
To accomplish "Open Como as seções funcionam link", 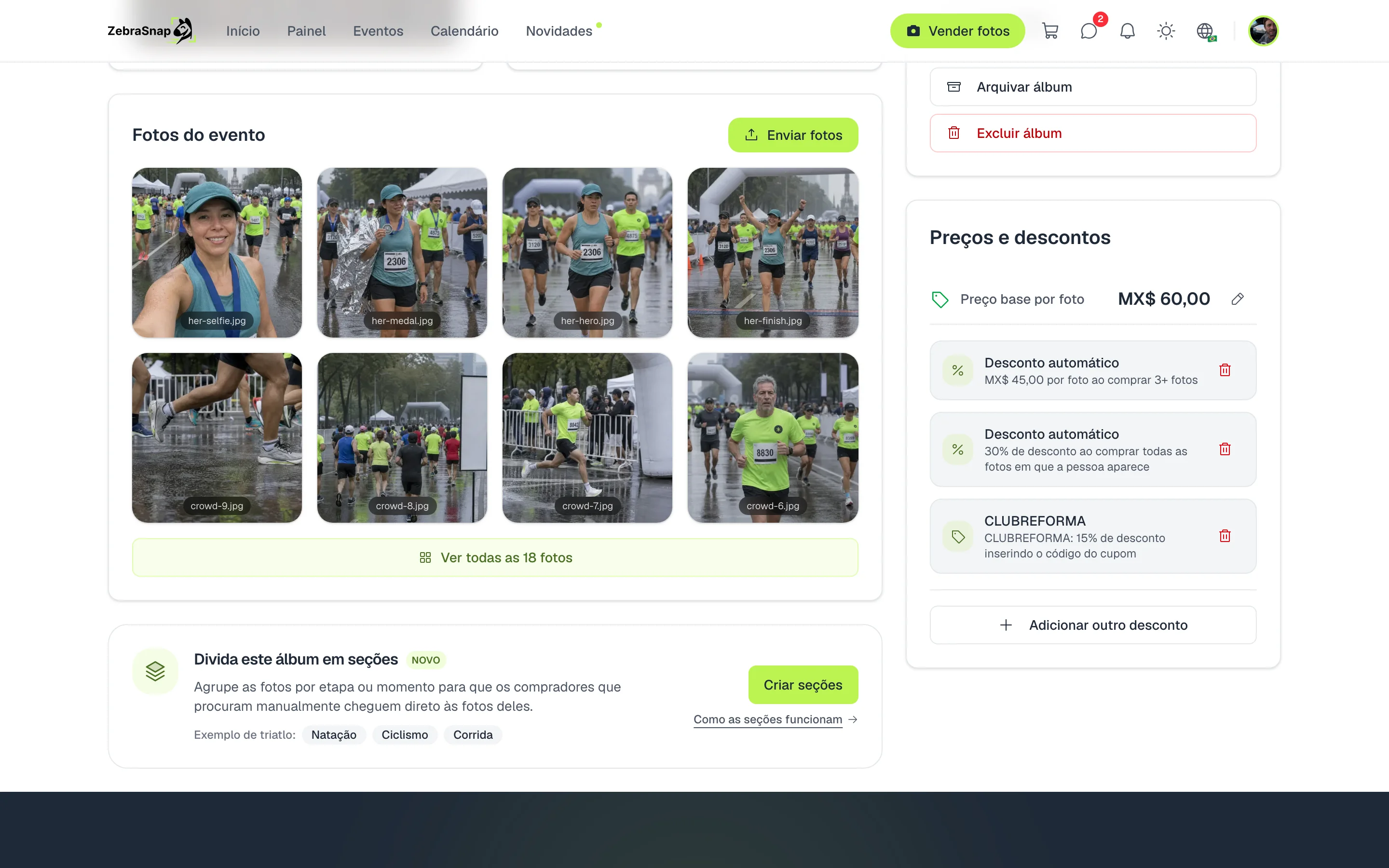I will pyautogui.click(x=775, y=720).
